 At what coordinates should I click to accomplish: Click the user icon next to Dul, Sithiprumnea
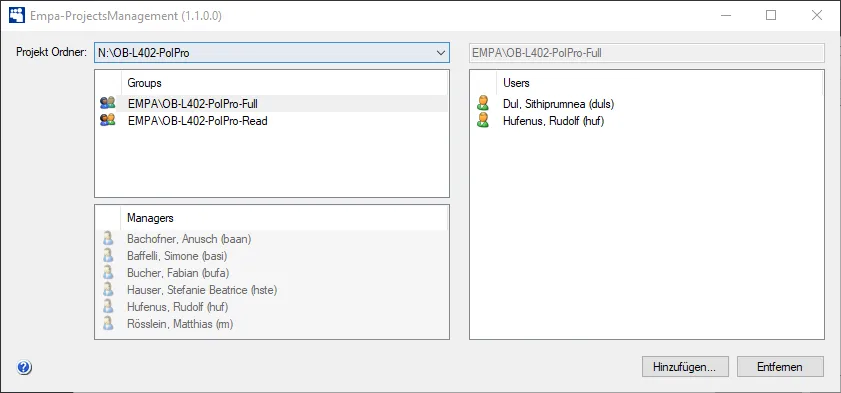(483, 103)
